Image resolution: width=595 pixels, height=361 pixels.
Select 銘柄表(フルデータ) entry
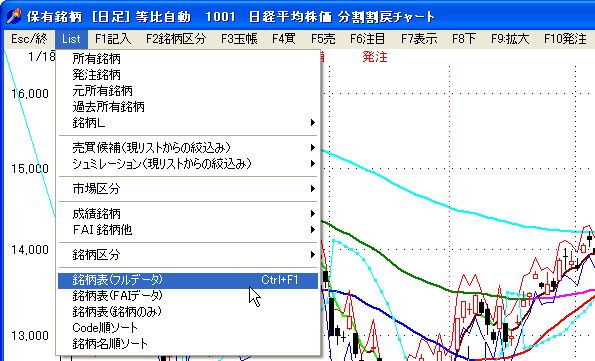[x=188, y=280]
